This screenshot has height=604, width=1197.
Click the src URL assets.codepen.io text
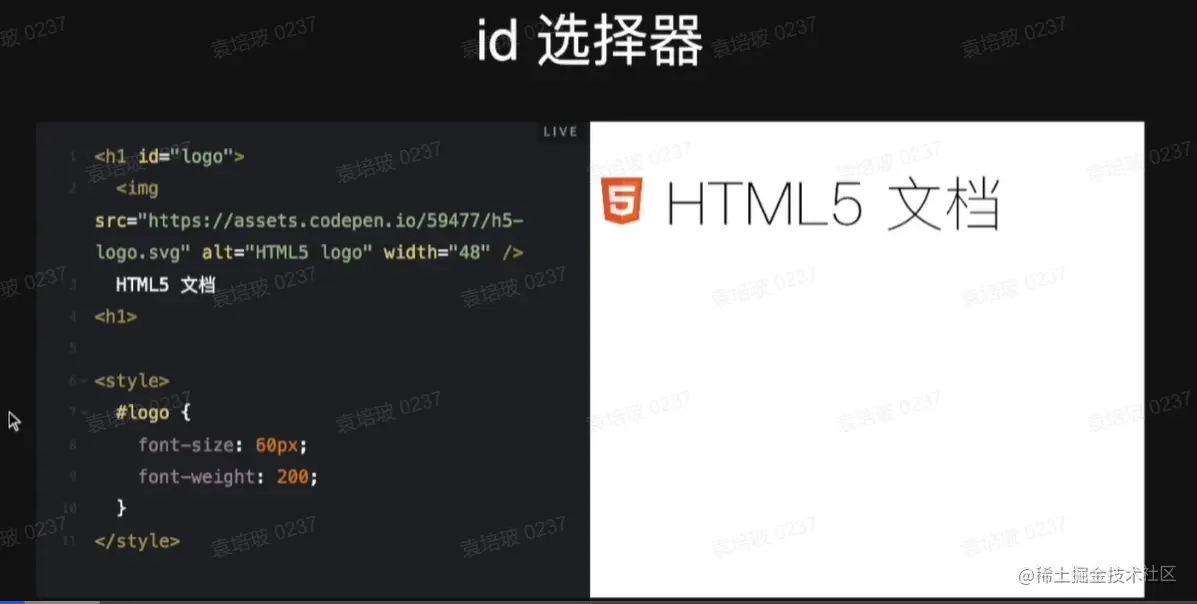click(309, 237)
